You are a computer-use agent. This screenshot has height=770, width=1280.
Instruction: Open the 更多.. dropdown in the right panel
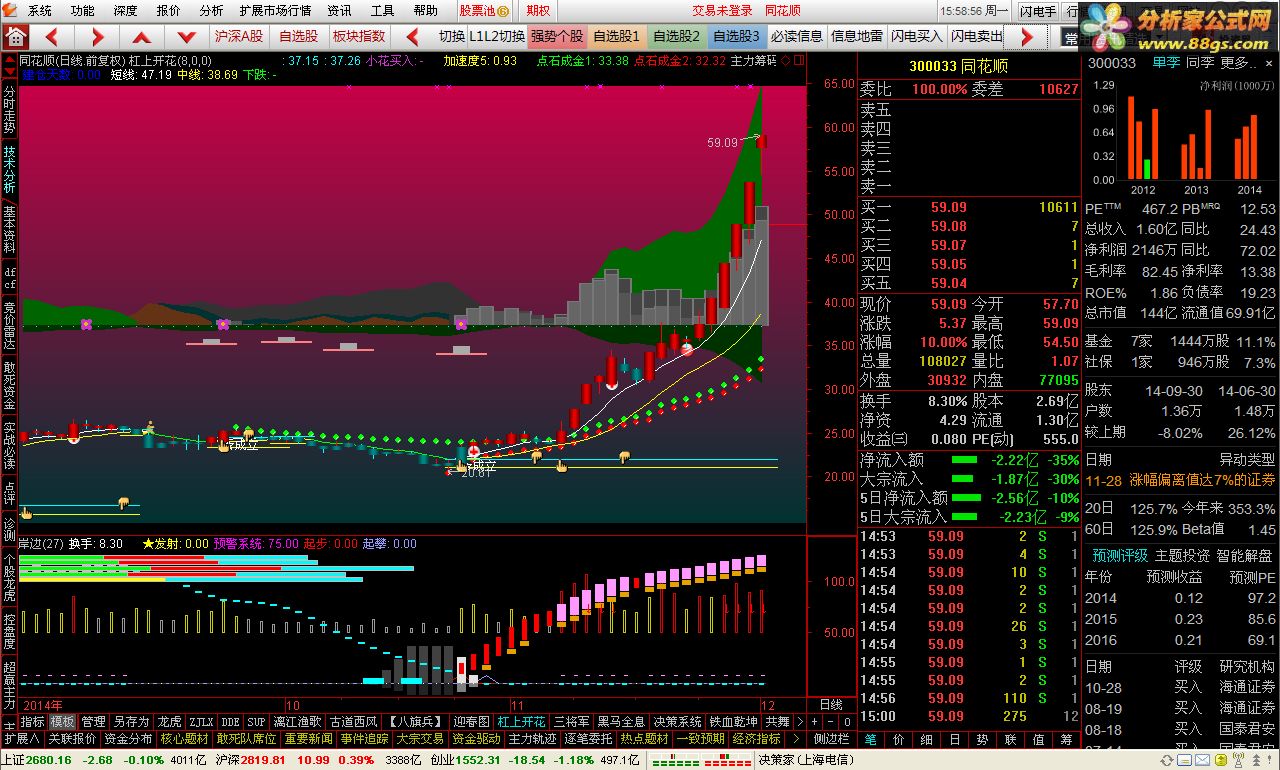coord(1238,62)
